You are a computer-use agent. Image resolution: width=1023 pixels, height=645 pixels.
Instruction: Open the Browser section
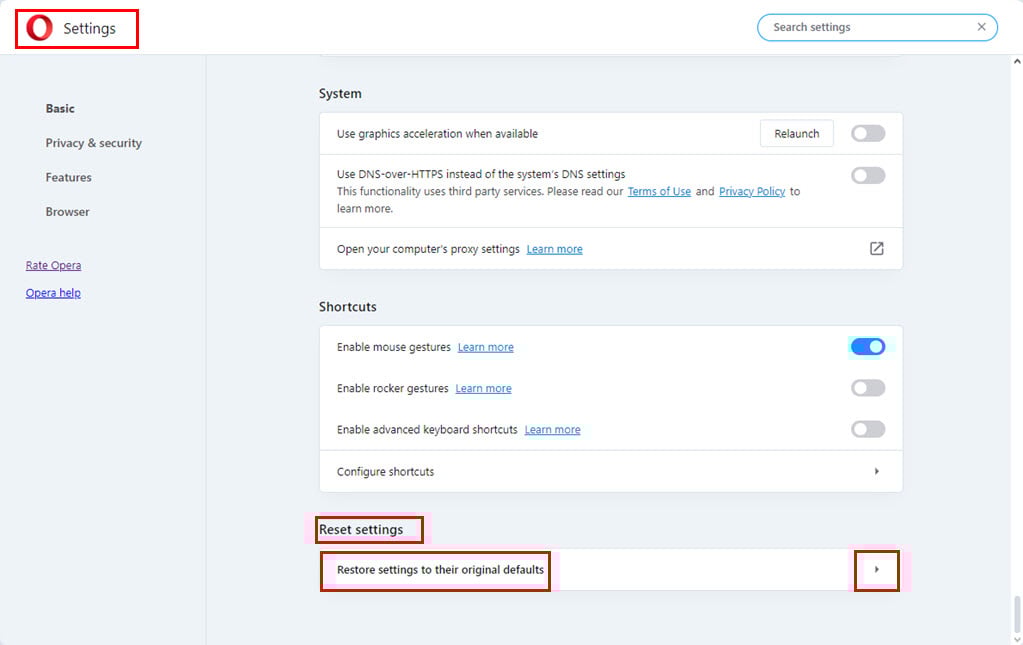[x=67, y=211]
